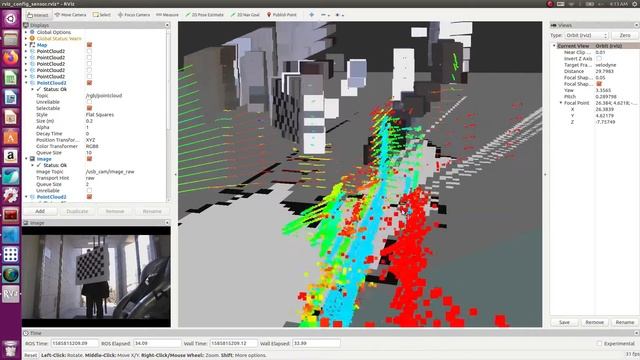Toggle the Invert Z Axis checkbox
Screen dimensions: 640x360
599,59
